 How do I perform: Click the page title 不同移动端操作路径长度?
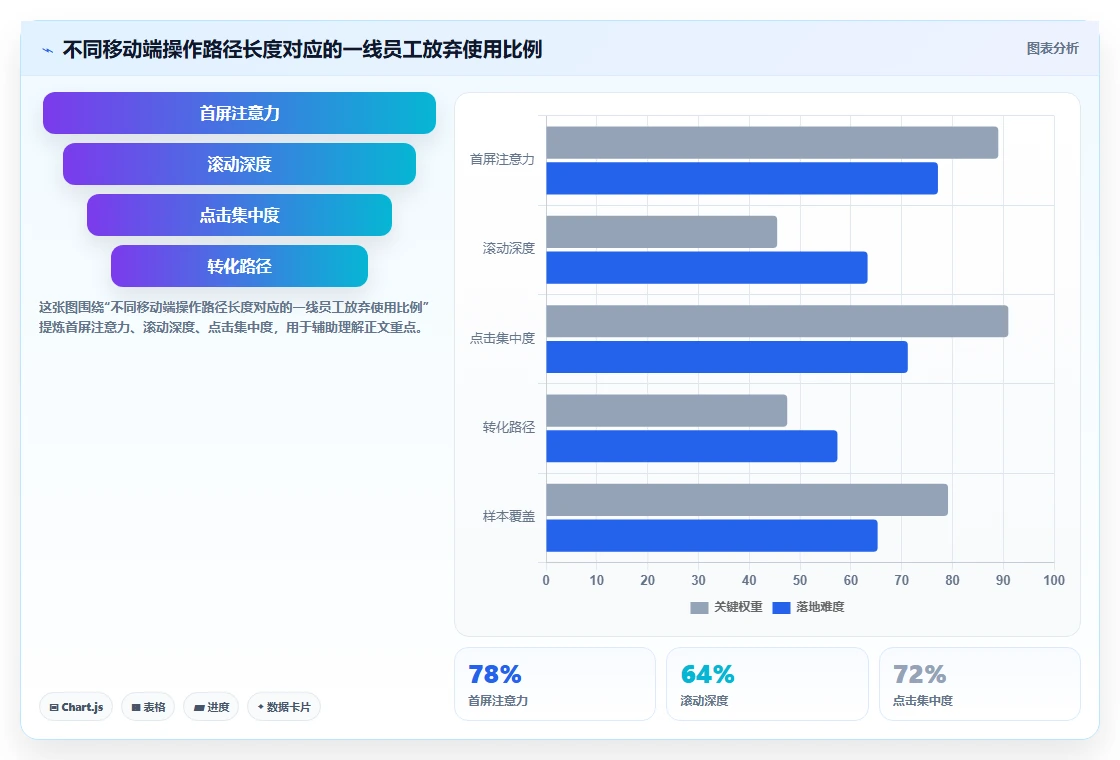point(302,49)
